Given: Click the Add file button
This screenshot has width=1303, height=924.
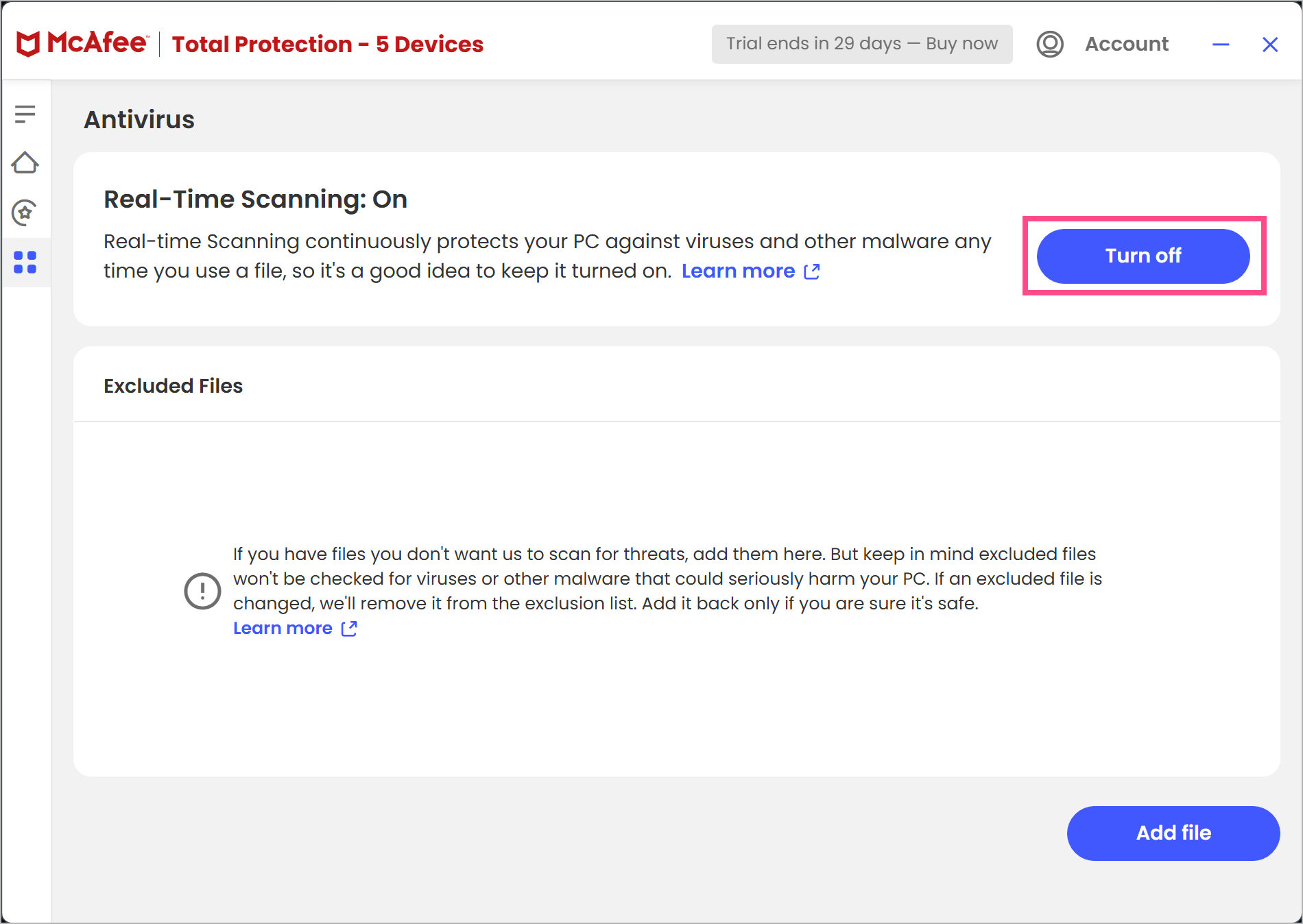Looking at the screenshot, I should click(1173, 833).
